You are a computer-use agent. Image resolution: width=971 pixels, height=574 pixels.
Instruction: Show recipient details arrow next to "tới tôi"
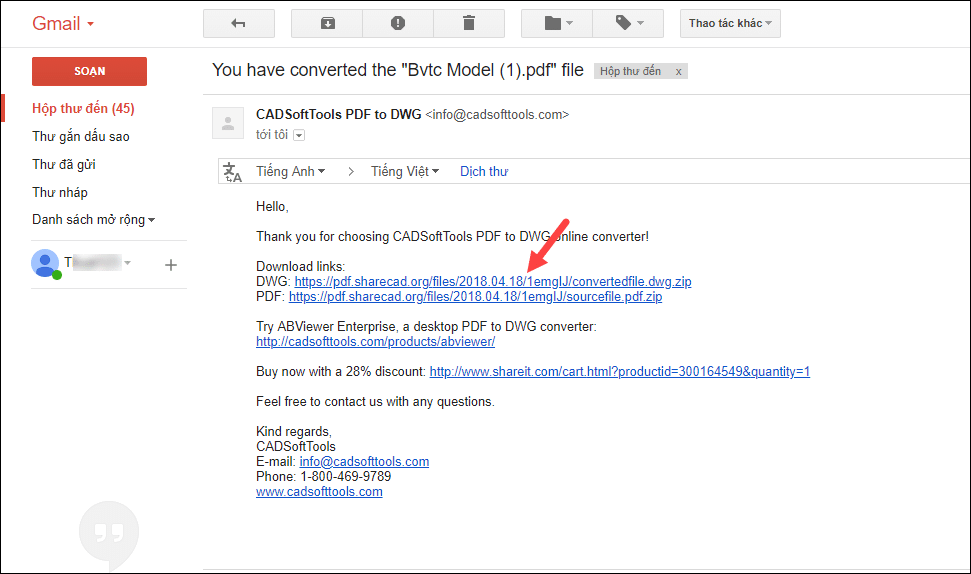coord(298,135)
